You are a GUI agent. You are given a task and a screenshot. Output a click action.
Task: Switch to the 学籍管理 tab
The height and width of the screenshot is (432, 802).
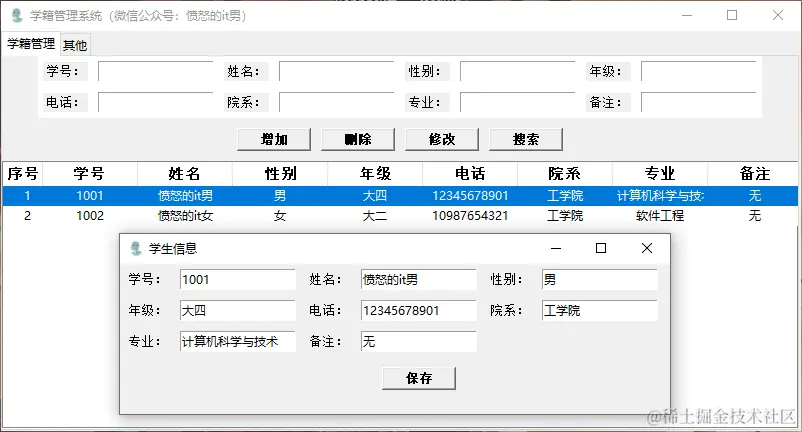click(x=31, y=44)
